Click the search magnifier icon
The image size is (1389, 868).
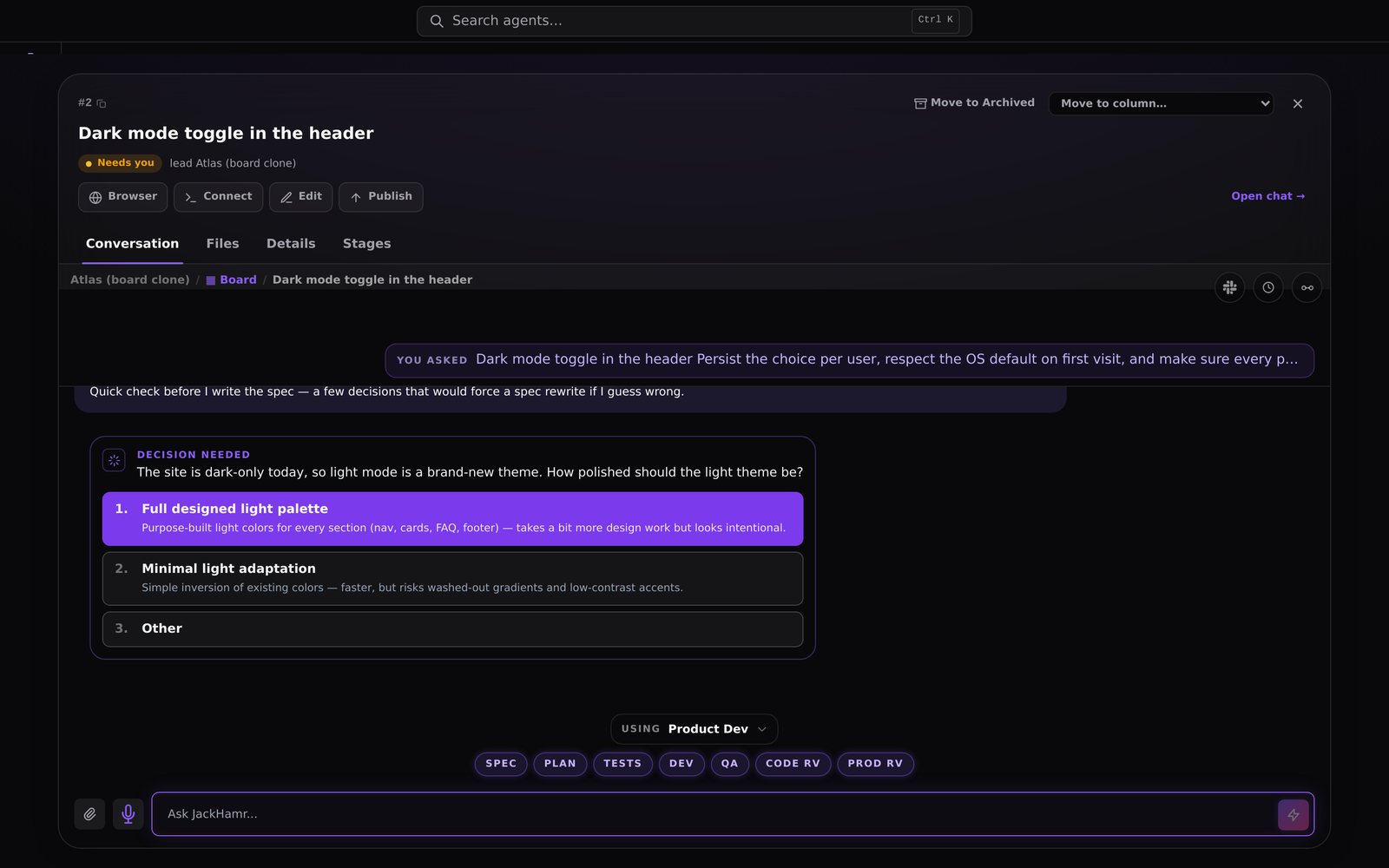pos(437,21)
